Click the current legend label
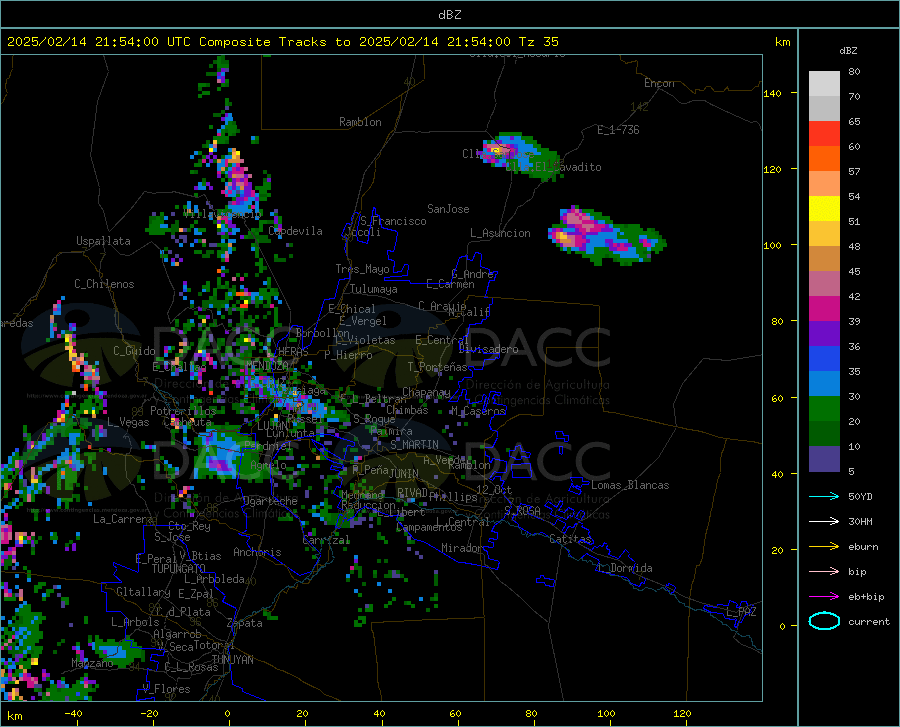This screenshot has height=727, width=900. [x=869, y=621]
